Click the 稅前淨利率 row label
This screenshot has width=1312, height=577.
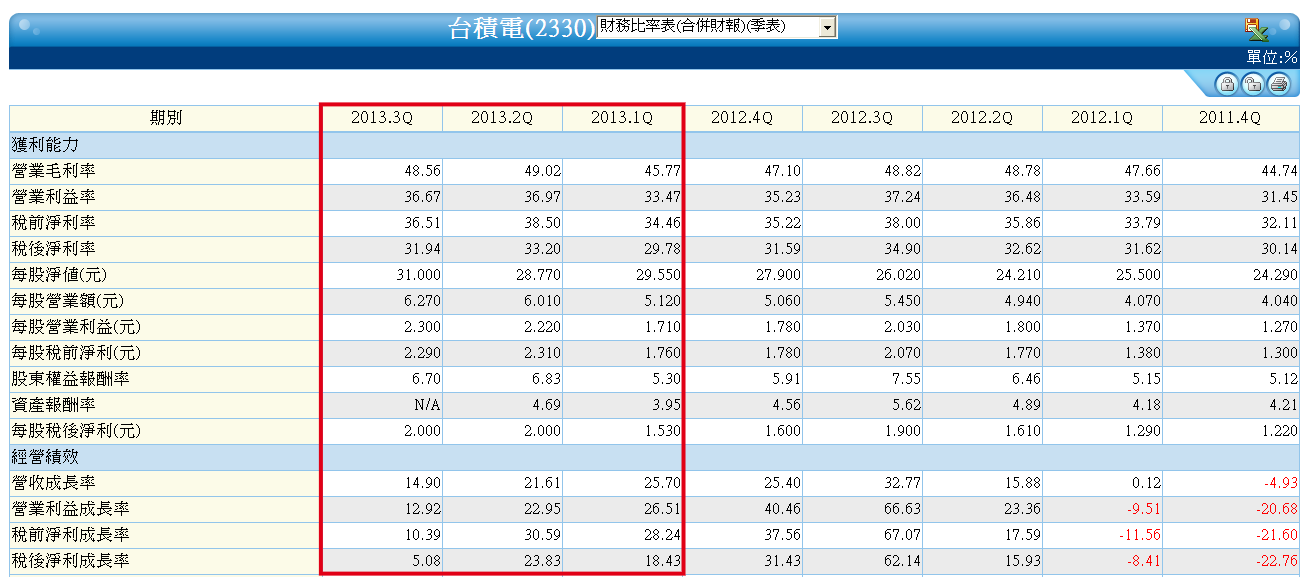[x=52, y=223]
